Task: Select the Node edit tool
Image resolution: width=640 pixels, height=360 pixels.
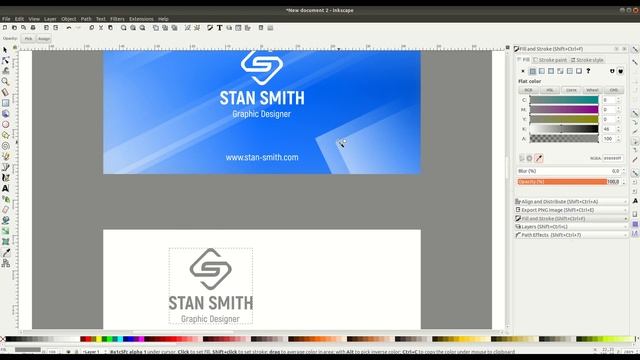Action: pyautogui.click(x=5, y=60)
